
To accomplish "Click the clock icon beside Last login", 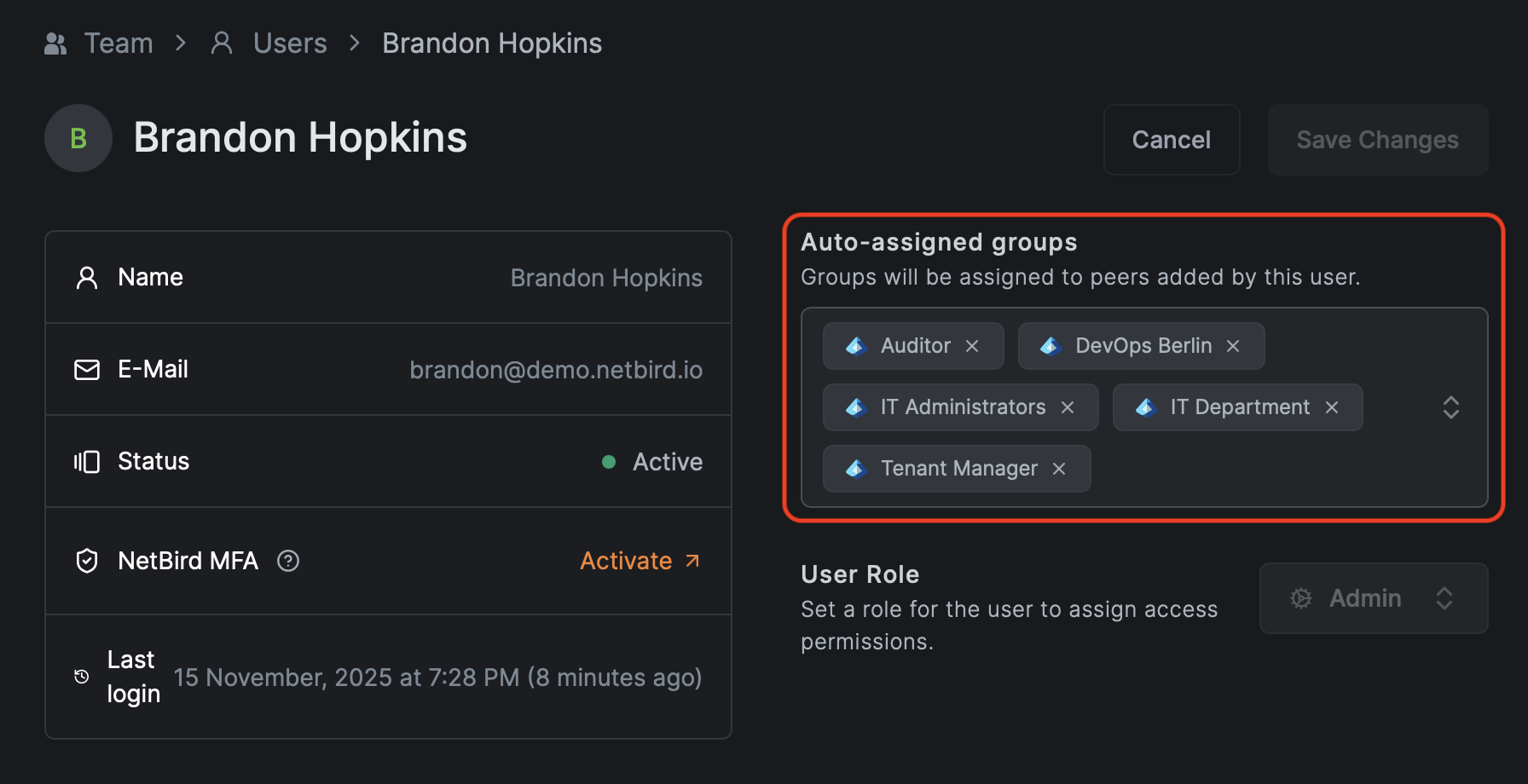I will [81, 676].
